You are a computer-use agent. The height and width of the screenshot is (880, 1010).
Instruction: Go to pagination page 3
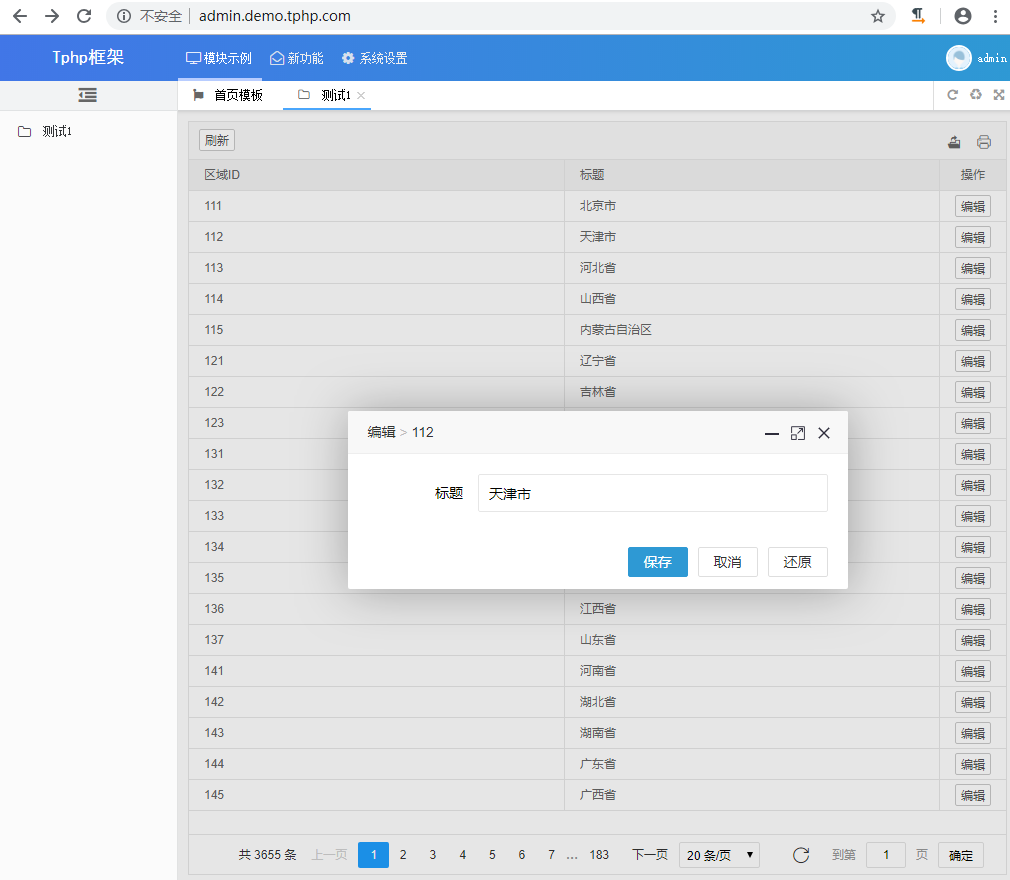coord(433,855)
